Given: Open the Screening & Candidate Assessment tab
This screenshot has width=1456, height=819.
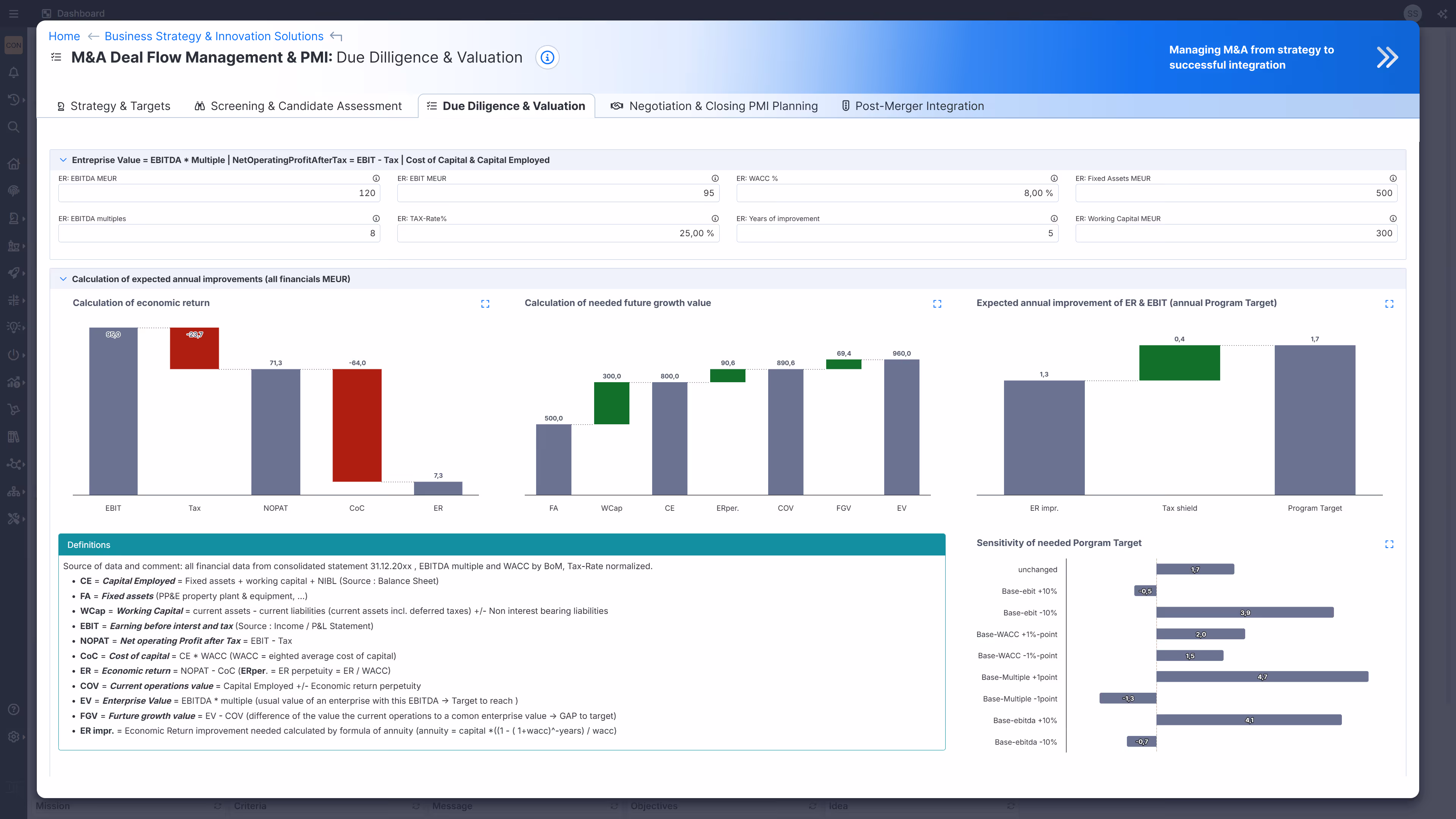Looking at the screenshot, I should point(306,106).
